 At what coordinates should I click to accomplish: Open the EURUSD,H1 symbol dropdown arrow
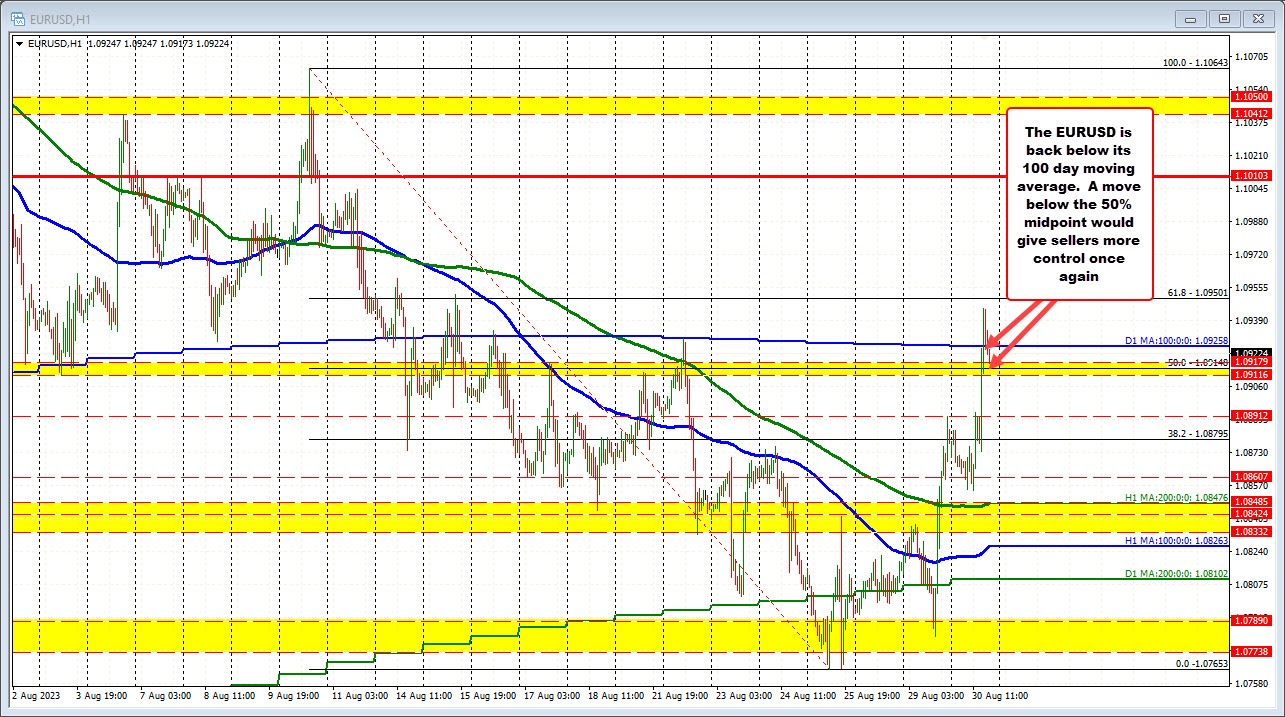20,44
